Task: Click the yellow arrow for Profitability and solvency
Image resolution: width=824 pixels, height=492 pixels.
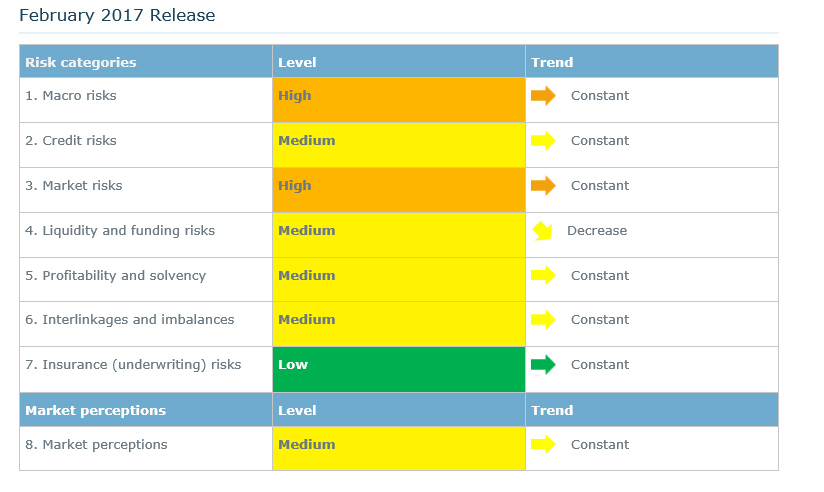Action: point(543,276)
